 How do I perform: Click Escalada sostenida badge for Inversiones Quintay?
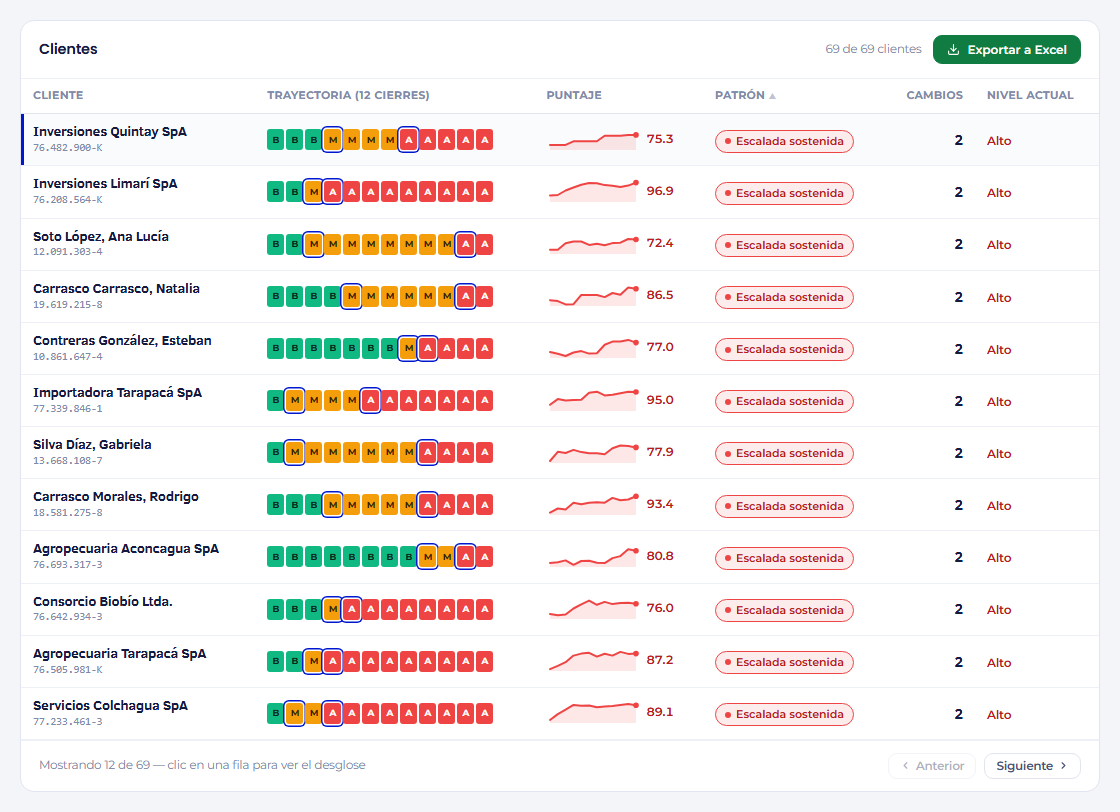[x=784, y=141]
